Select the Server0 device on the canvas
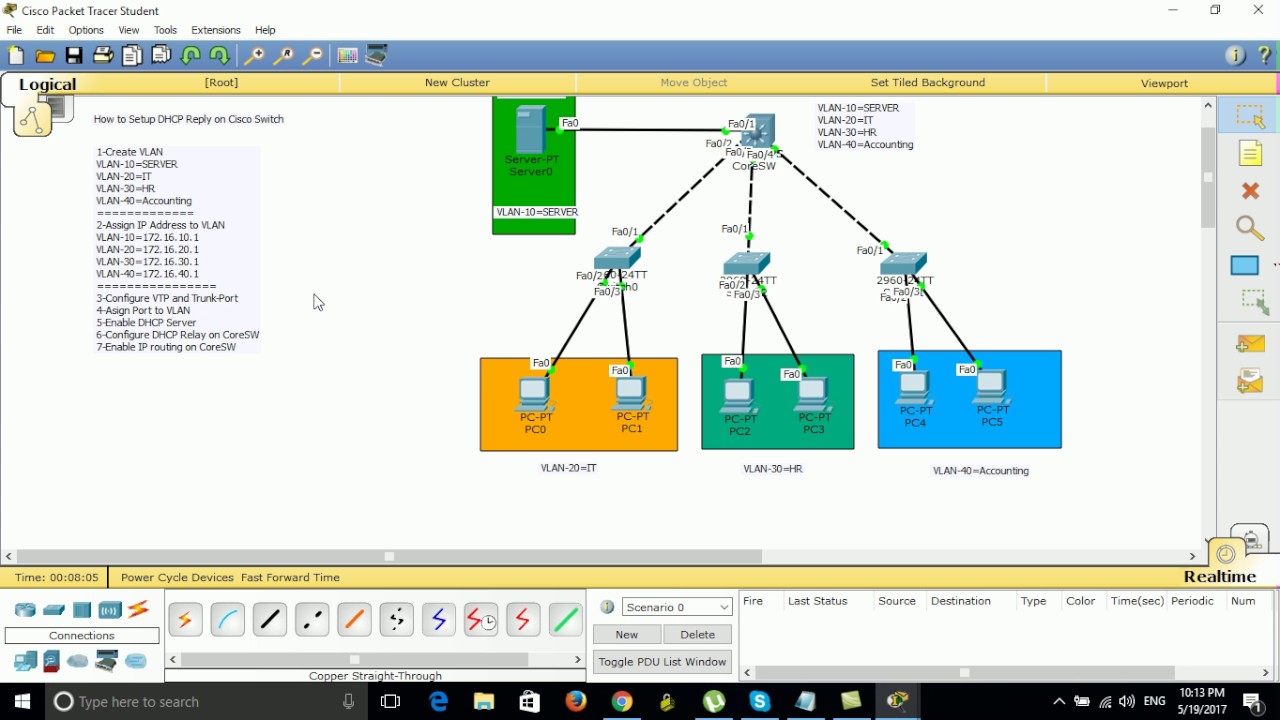The width and height of the screenshot is (1280, 720). [x=531, y=130]
